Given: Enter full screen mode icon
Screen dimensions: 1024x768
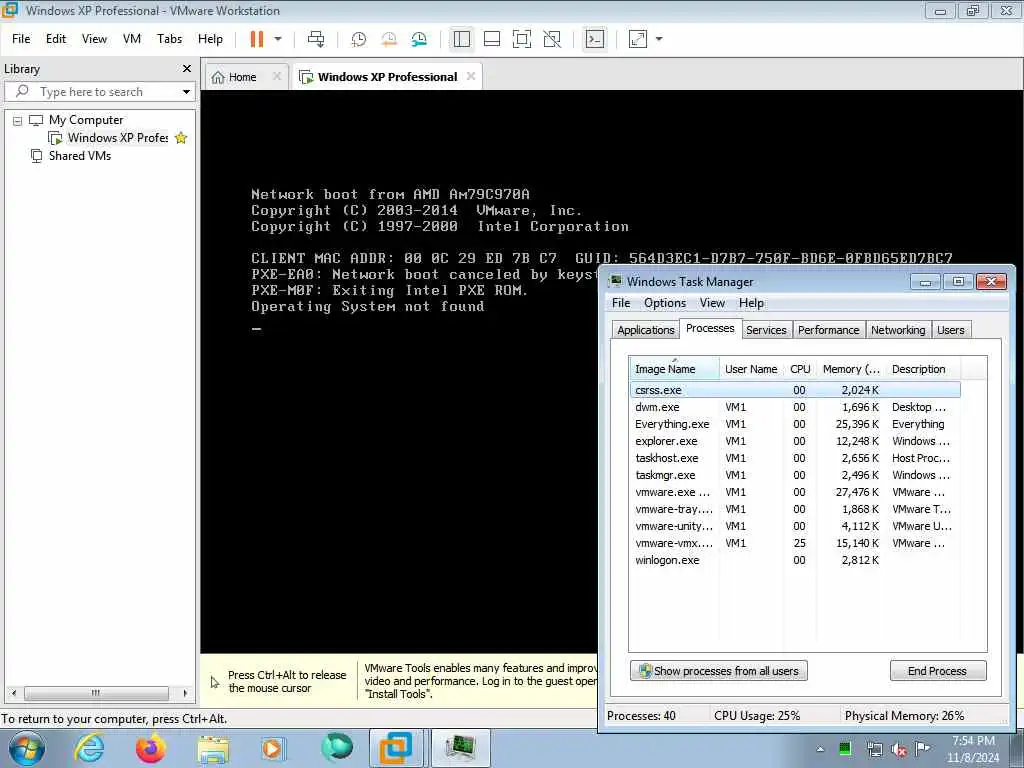Looking at the screenshot, I should (522, 39).
